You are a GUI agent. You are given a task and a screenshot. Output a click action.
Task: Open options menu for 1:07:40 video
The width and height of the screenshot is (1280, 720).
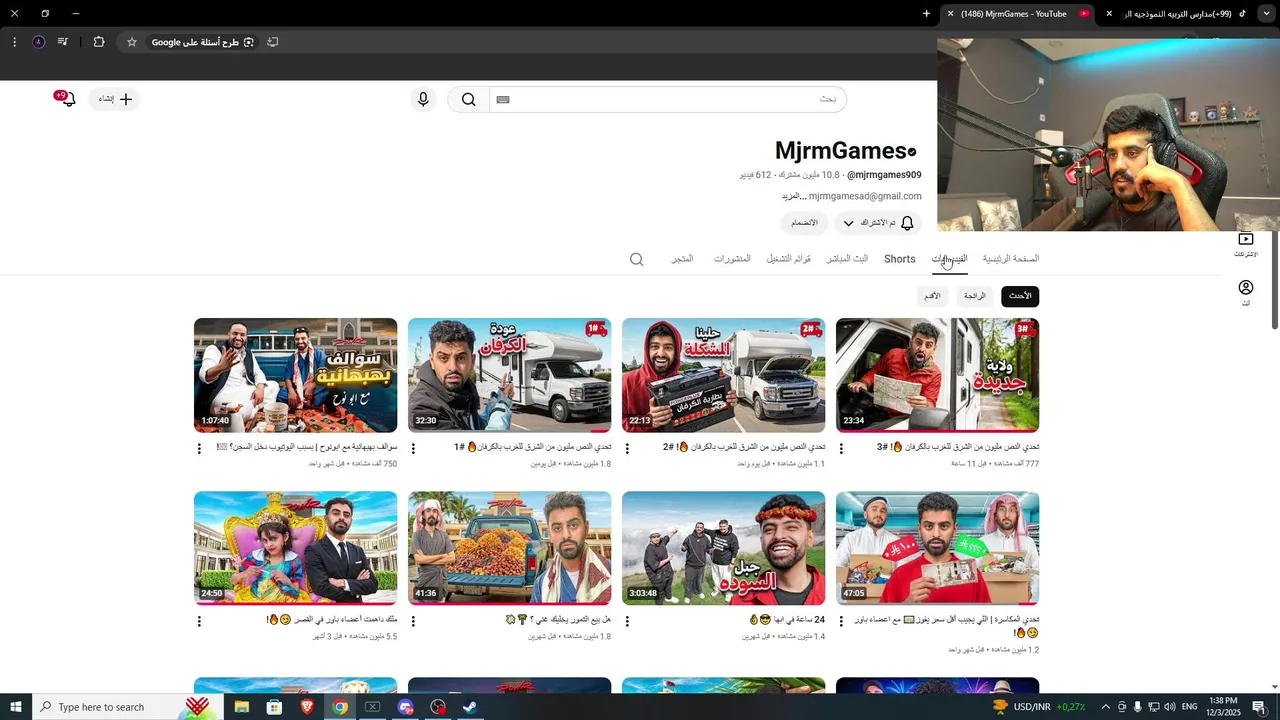coord(199,449)
